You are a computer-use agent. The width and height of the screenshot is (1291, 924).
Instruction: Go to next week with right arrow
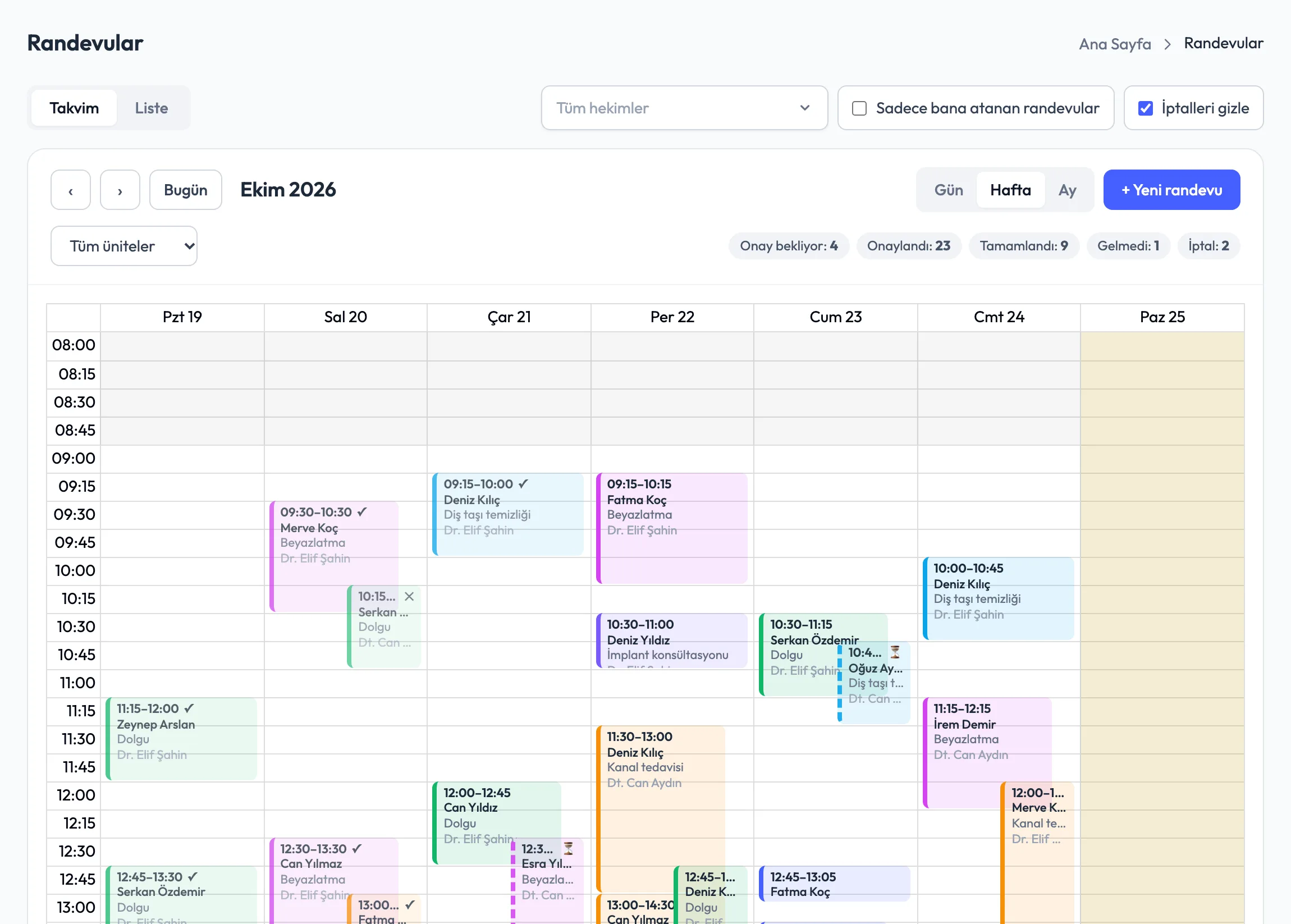[x=120, y=190]
